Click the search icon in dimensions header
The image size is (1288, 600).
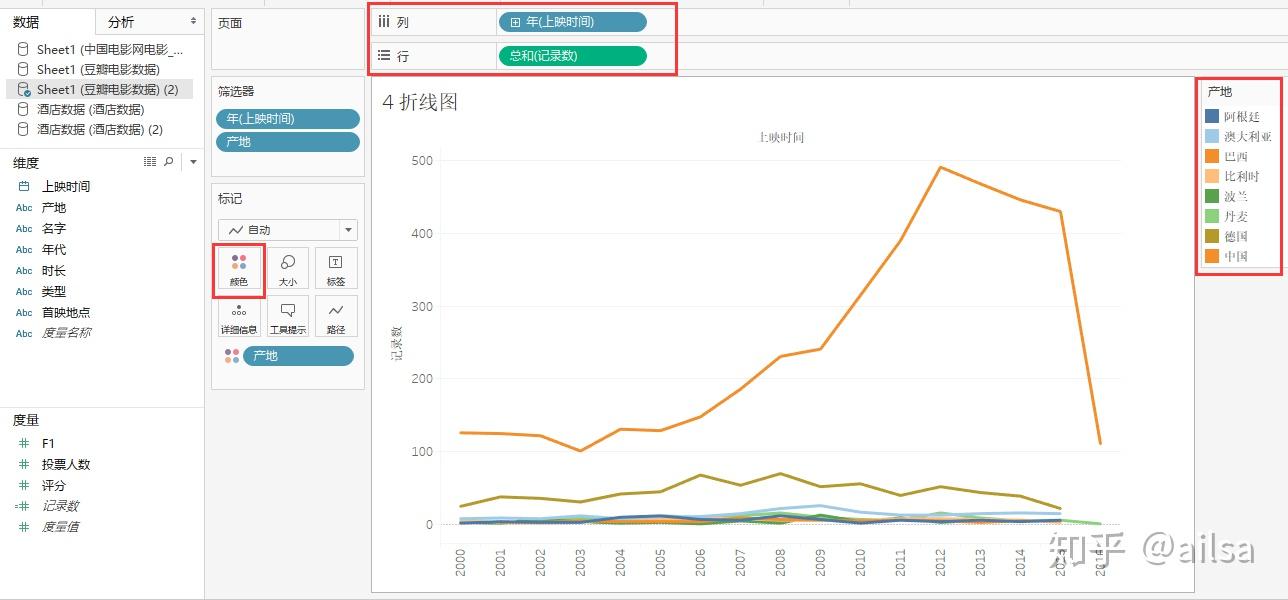[x=169, y=162]
